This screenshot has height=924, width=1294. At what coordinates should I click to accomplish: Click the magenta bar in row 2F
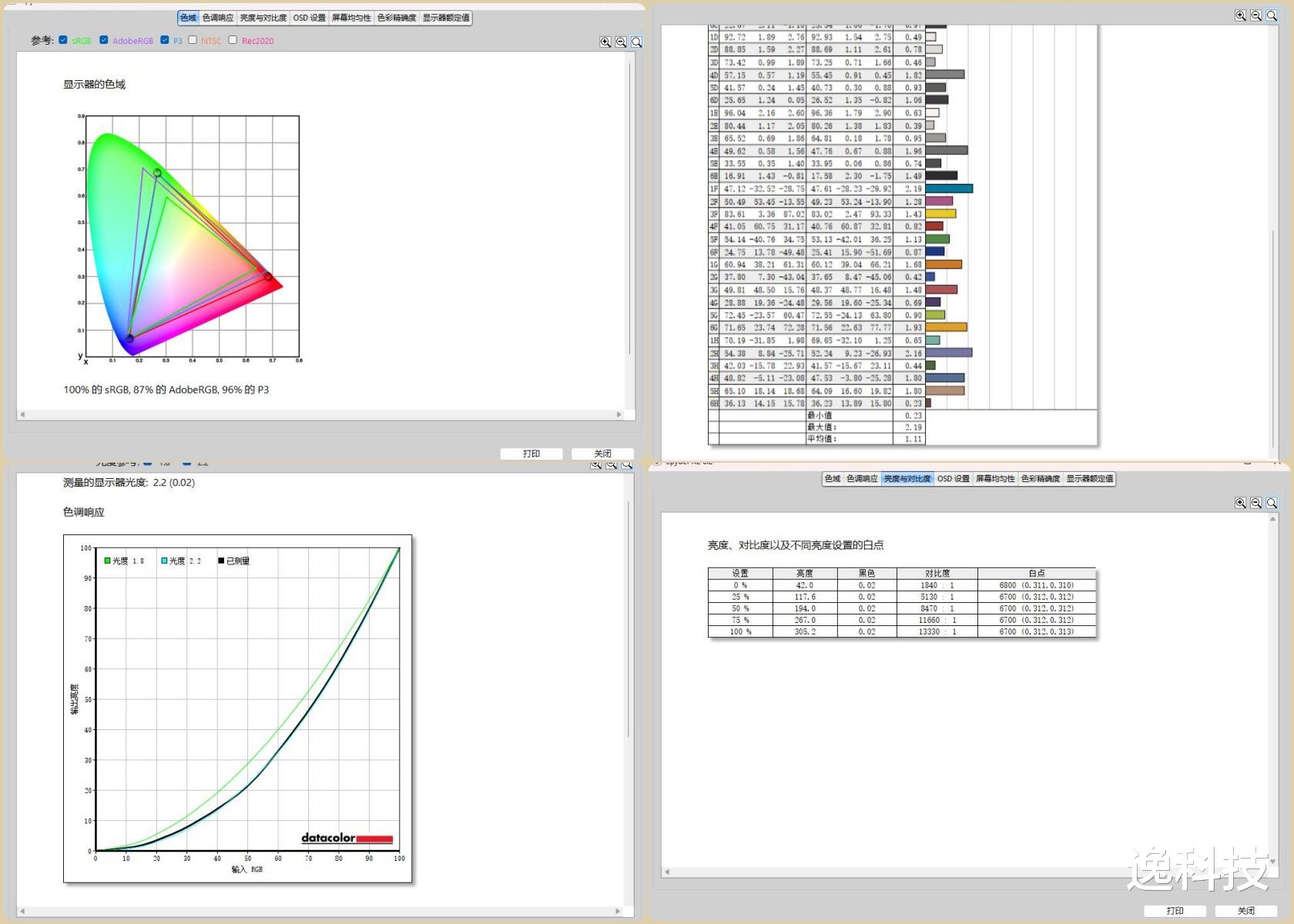tap(939, 201)
